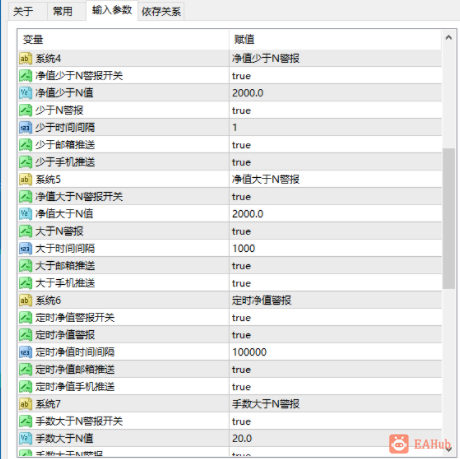
Task: Click the bool icon of 定时净值警报开关
Action: 25,317
